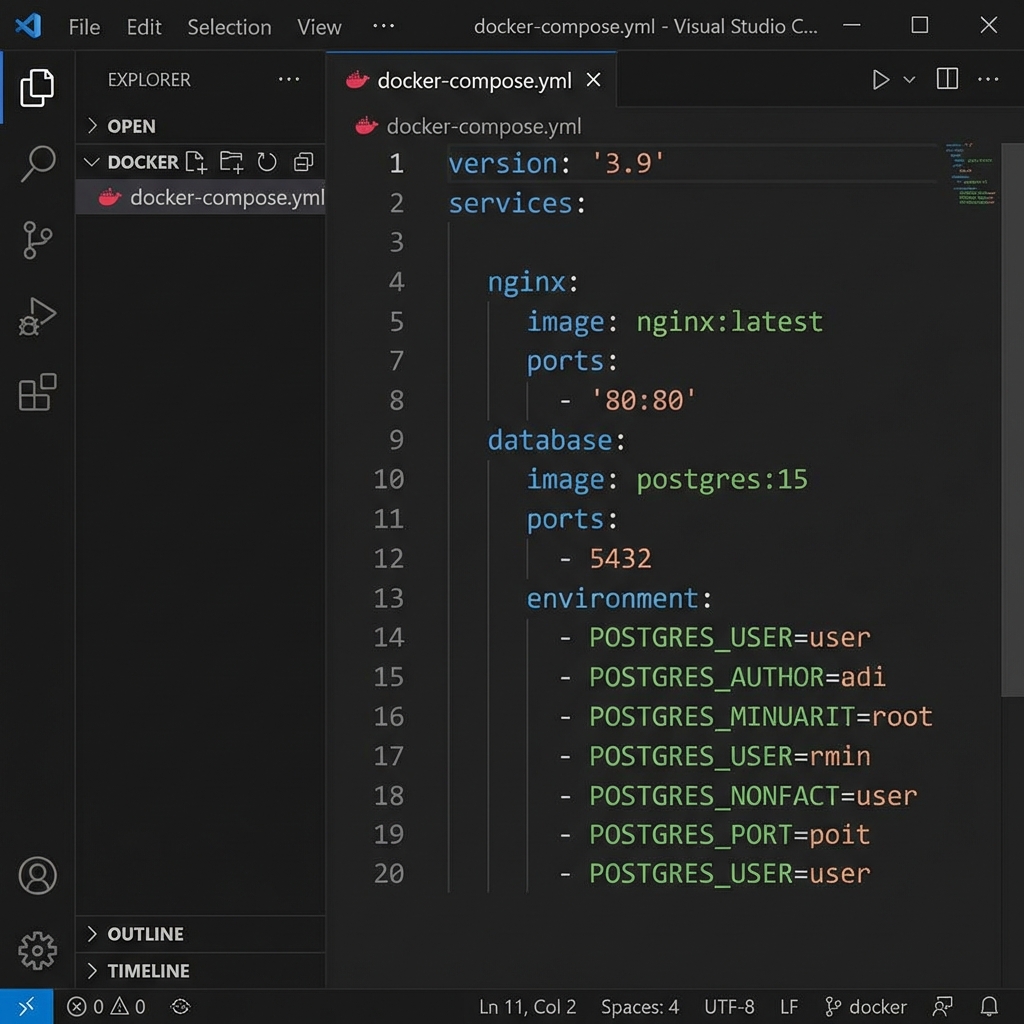
Task: Open the Run dropdown next to the play button
Action: point(908,80)
